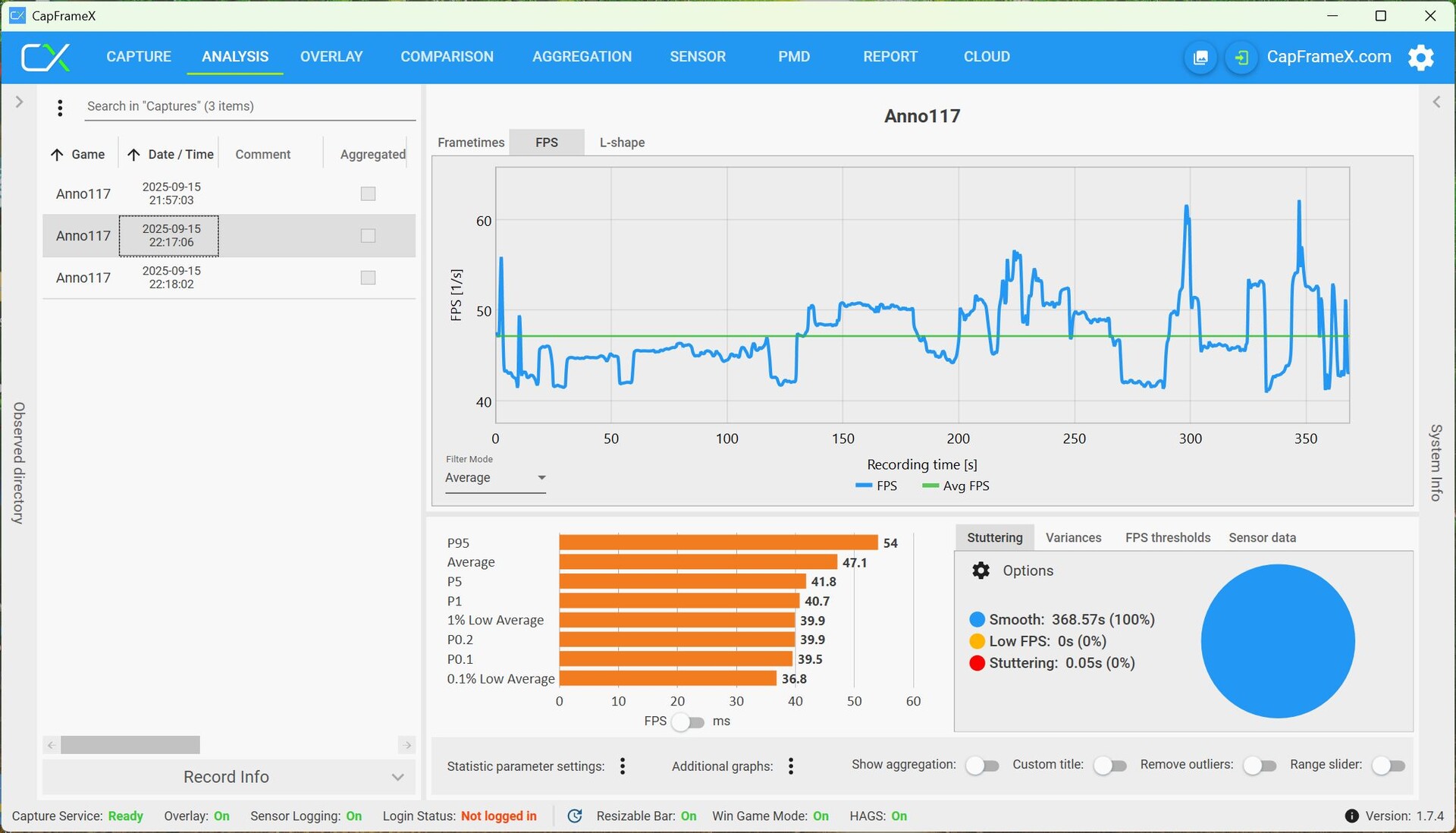Open Additional graphs three-dot menu
Image resolution: width=1456 pixels, height=833 pixels.
(791, 766)
